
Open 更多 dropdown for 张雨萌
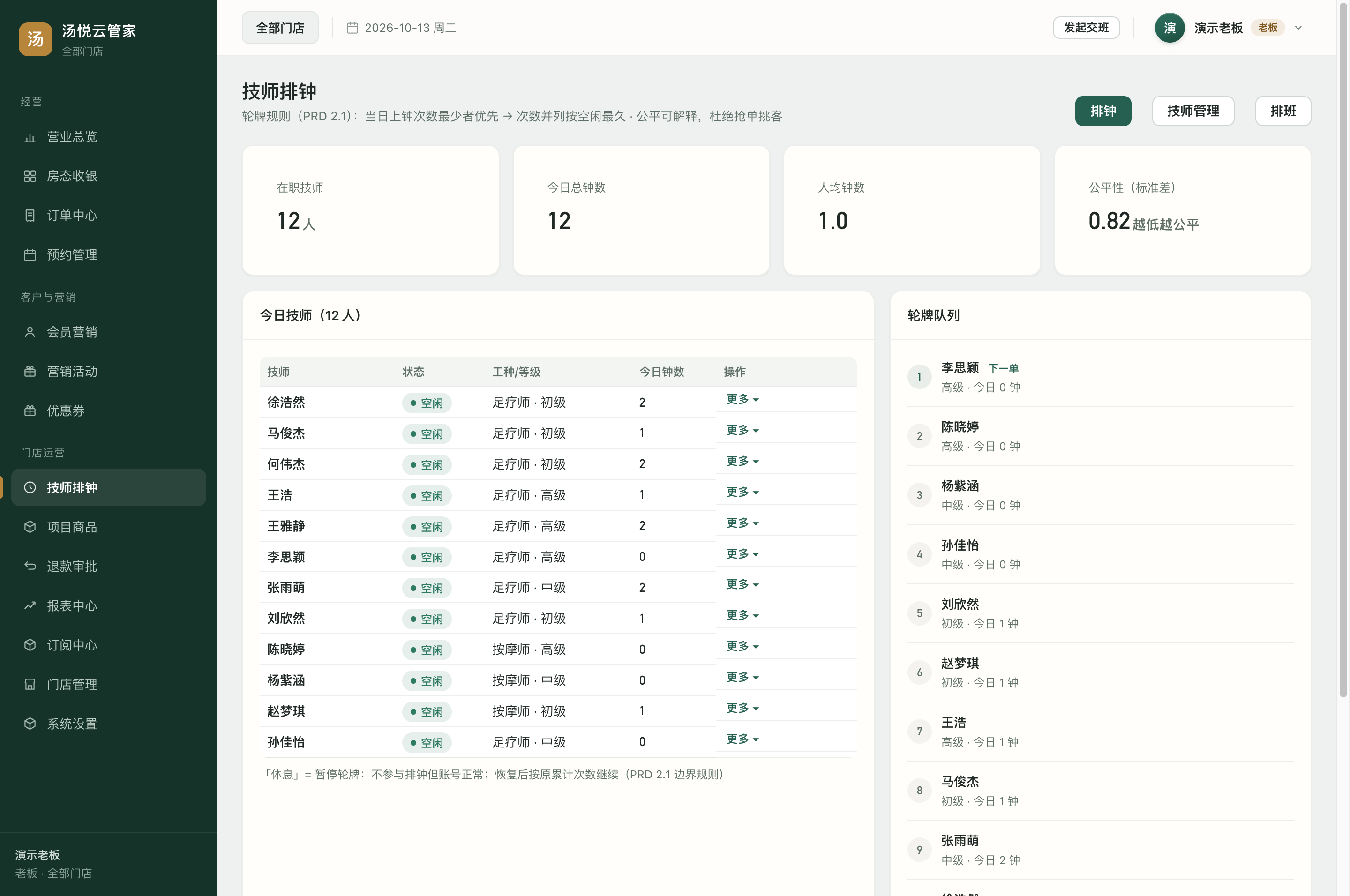[742, 584]
